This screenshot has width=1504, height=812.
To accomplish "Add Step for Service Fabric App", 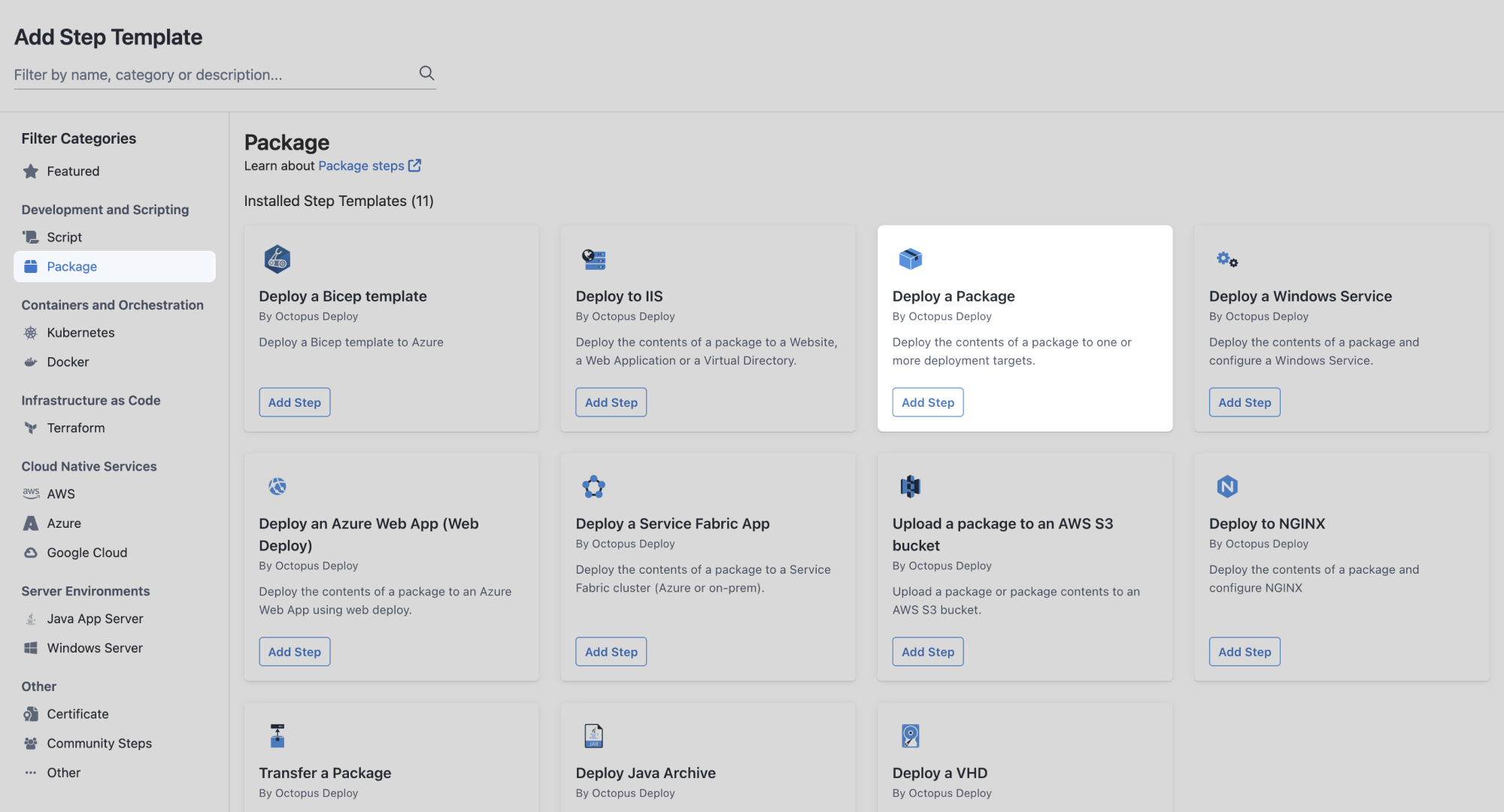I will [x=611, y=652].
